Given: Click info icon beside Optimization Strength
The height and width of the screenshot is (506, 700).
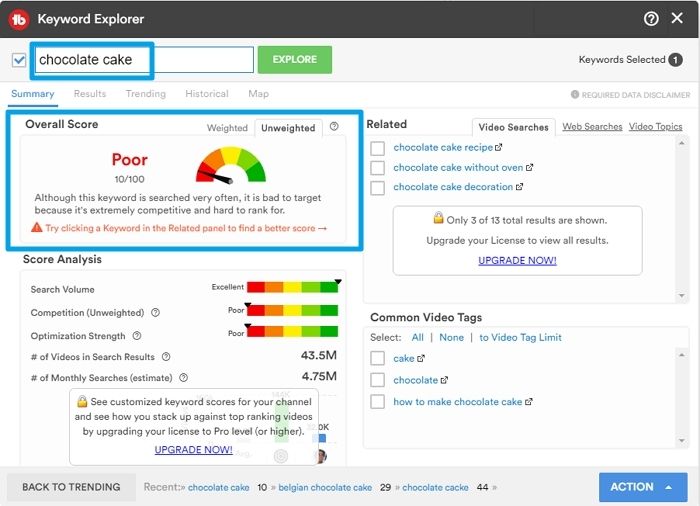Looking at the screenshot, I should [137, 335].
